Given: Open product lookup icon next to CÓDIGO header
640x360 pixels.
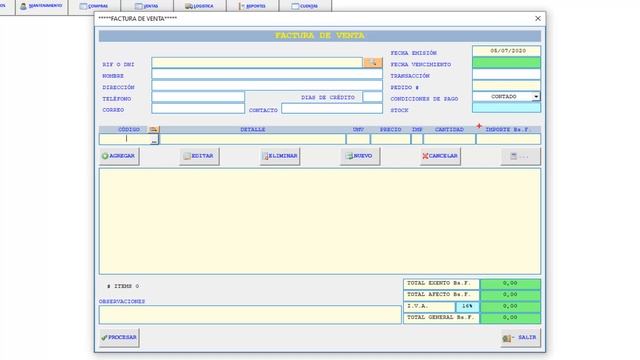Looking at the screenshot, I should pos(153,129).
